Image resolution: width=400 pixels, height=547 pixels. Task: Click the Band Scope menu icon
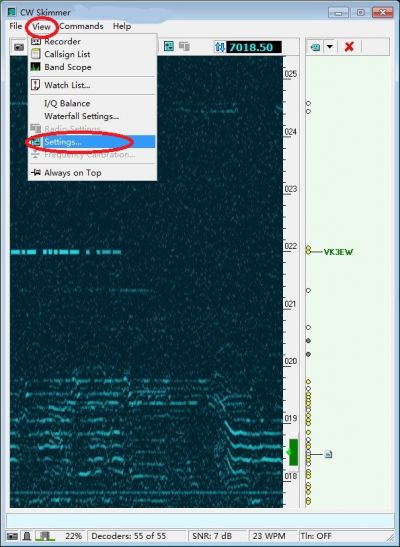(36, 67)
